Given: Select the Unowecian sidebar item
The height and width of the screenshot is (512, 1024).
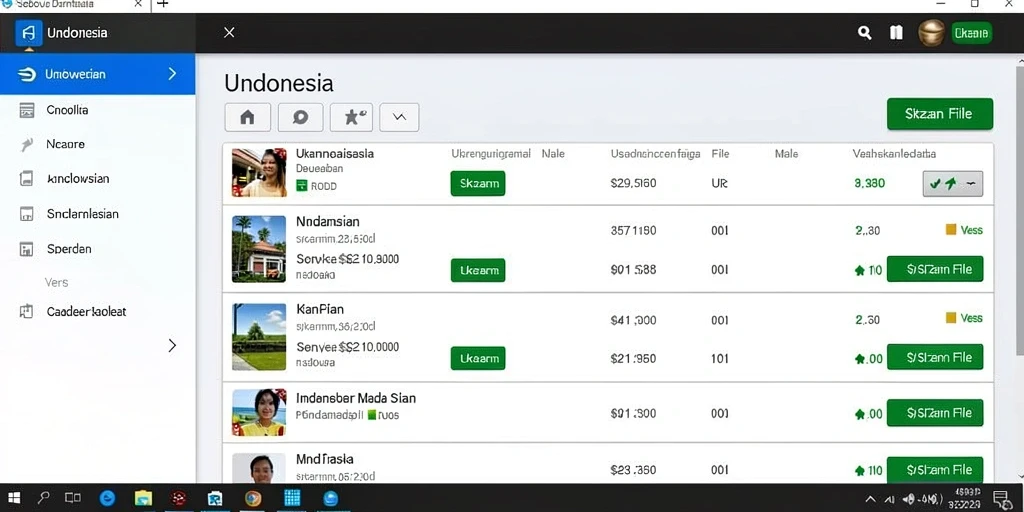Looking at the screenshot, I should pos(97,74).
